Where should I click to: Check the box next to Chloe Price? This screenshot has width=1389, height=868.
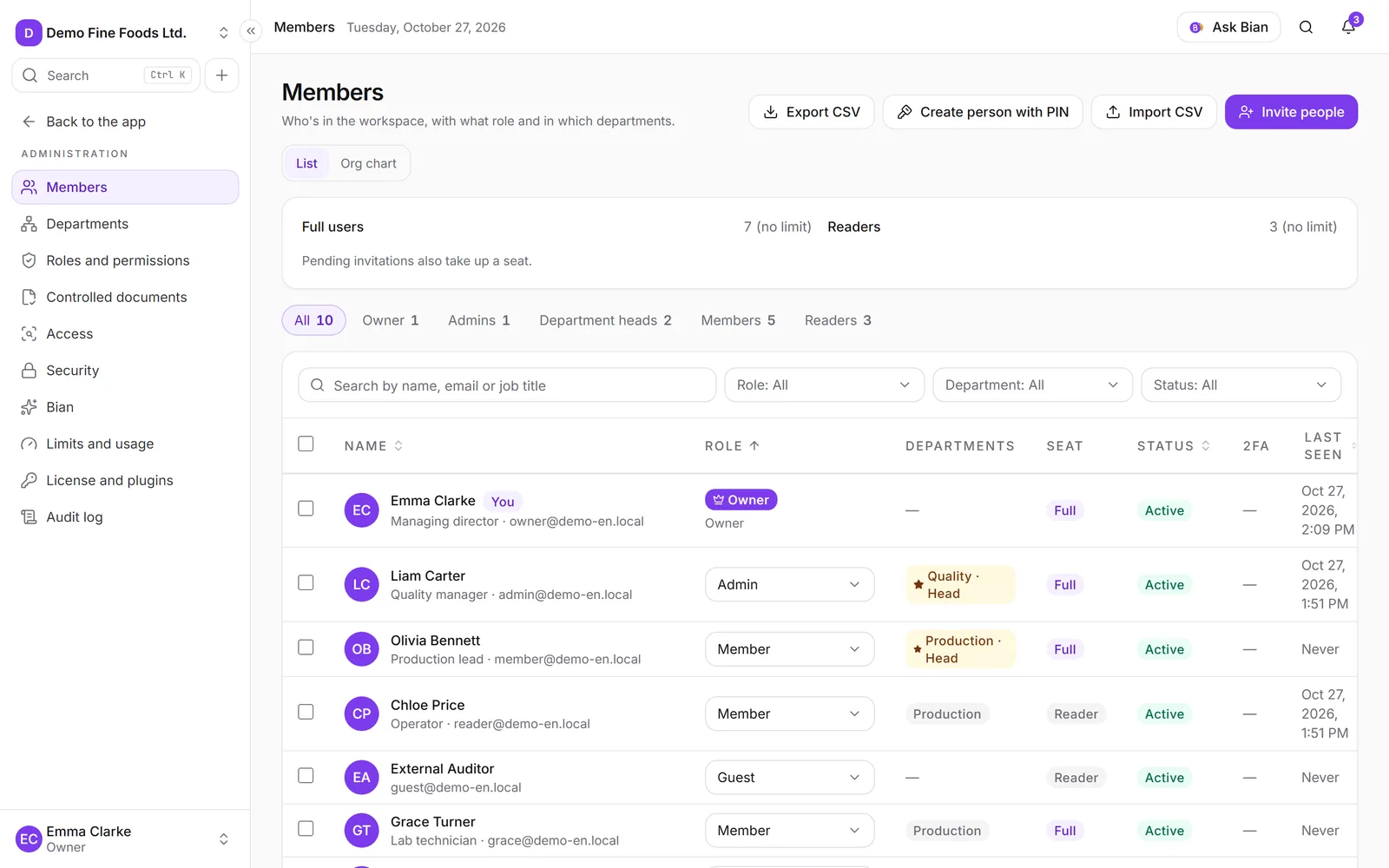[x=306, y=712]
